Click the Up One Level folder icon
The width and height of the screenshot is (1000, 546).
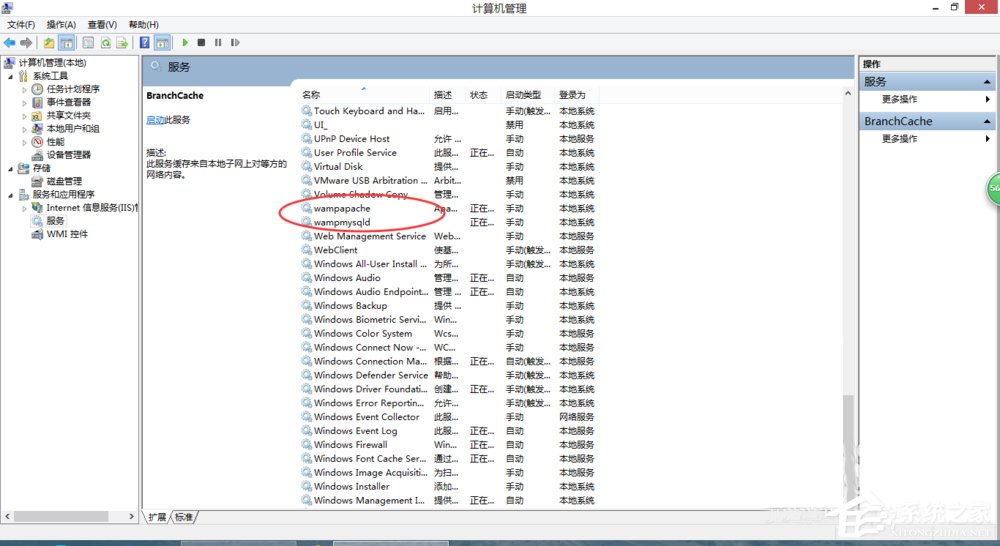(x=49, y=43)
